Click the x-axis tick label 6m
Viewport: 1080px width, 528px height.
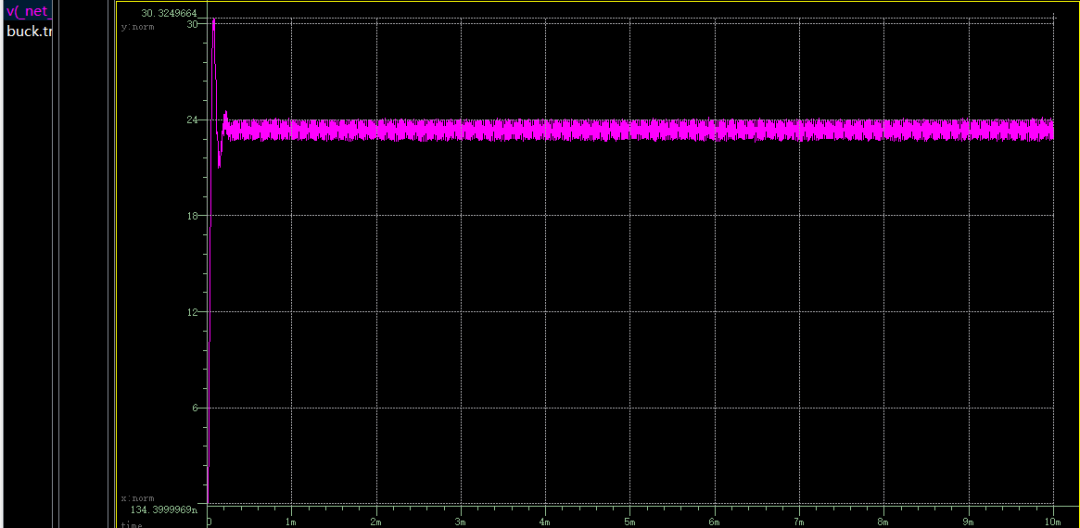[x=715, y=522]
